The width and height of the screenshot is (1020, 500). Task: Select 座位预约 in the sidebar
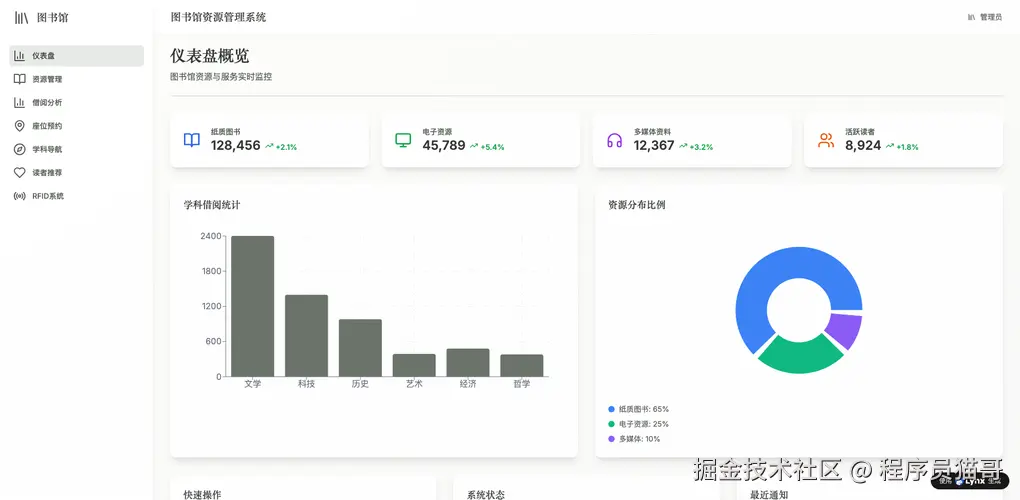point(77,126)
